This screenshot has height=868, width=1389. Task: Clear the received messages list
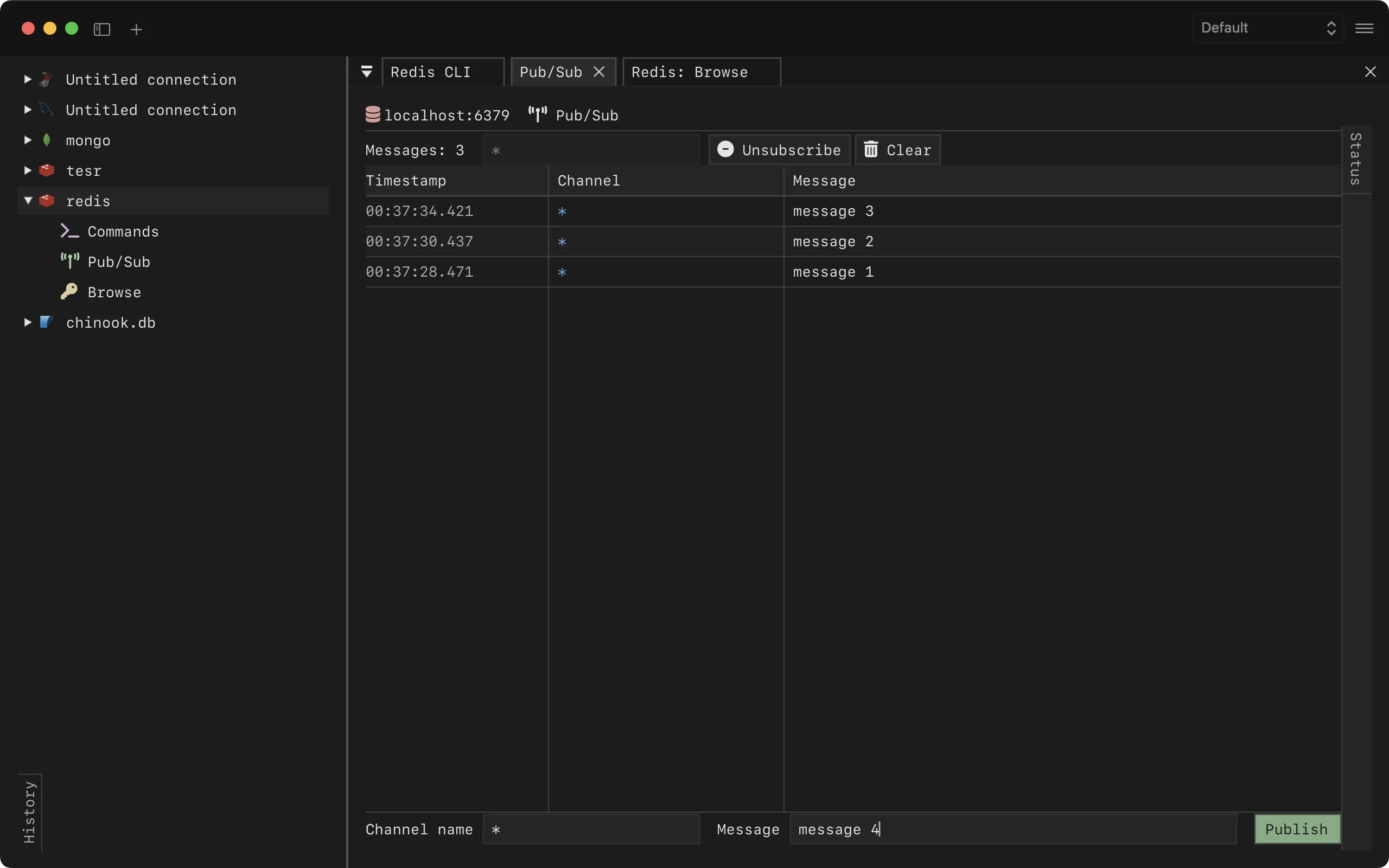click(x=896, y=149)
